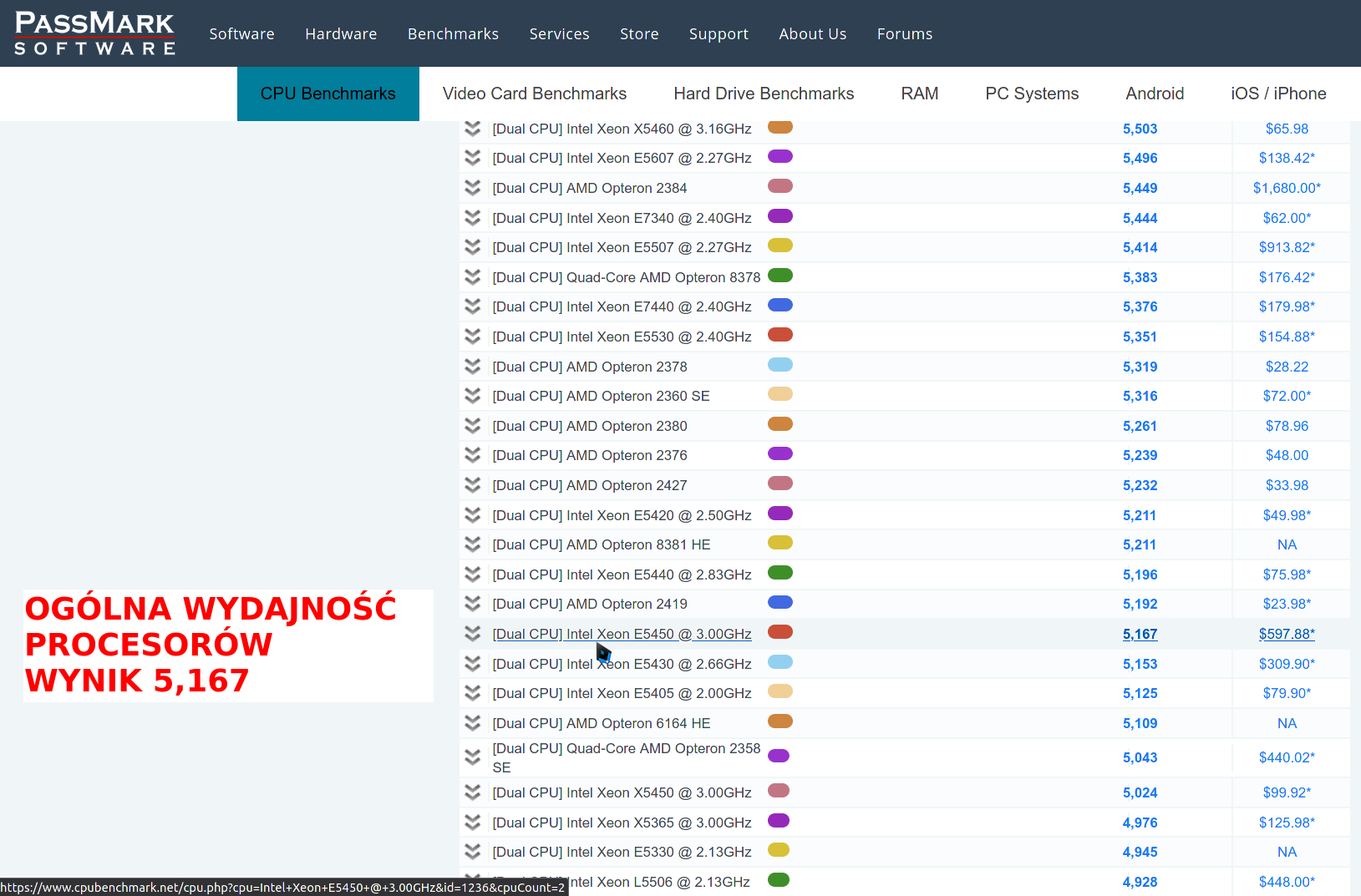The width and height of the screenshot is (1361, 896).
Task: Expand details for Quad-Core AMD Opteron 8378
Action: pyautogui.click(x=473, y=277)
